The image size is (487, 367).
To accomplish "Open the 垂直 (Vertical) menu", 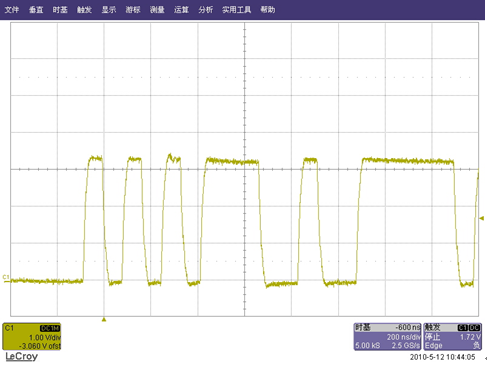I will pyautogui.click(x=36, y=10).
